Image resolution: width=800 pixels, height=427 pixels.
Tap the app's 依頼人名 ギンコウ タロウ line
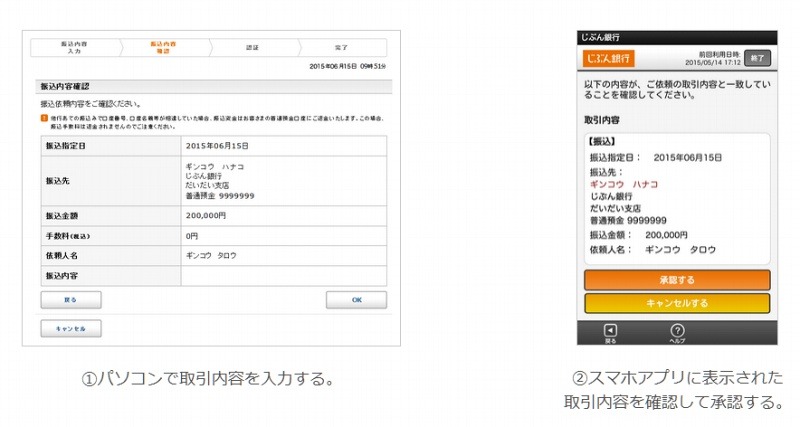click(653, 250)
